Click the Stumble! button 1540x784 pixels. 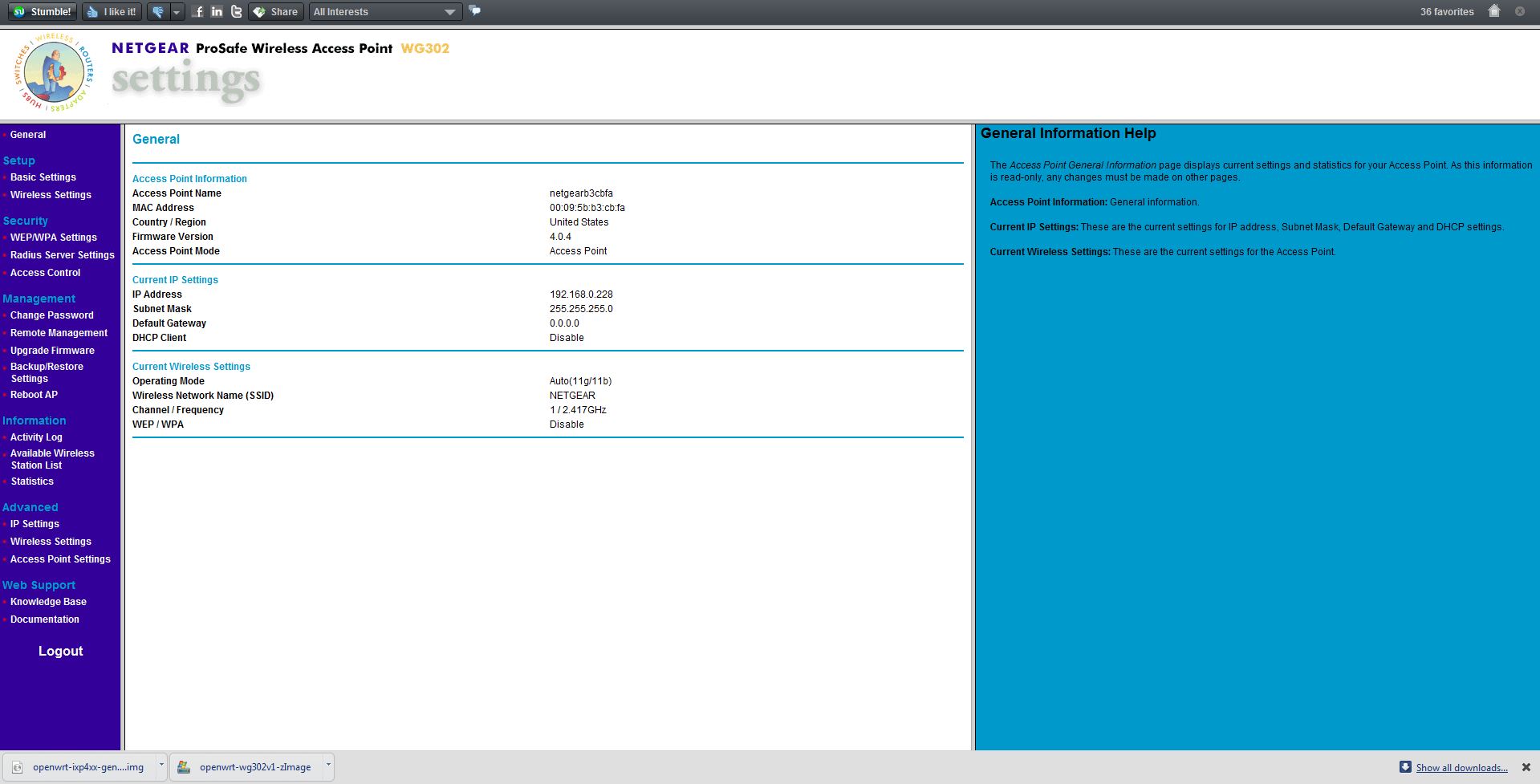pyautogui.click(x=43, y=12)
